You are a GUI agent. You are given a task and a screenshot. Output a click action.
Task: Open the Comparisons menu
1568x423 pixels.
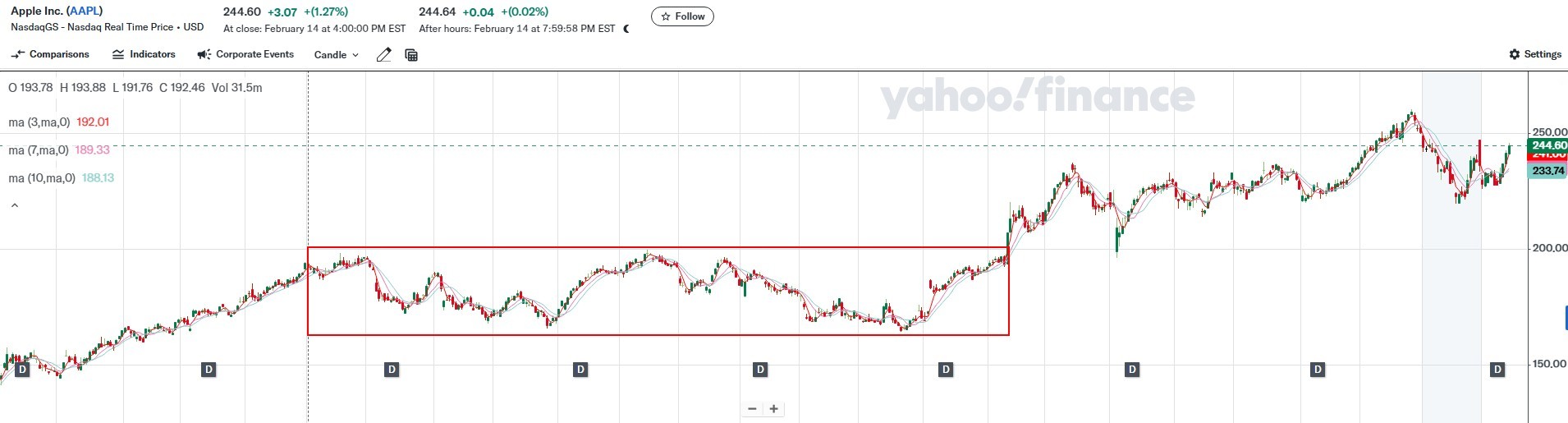[50, 54]
